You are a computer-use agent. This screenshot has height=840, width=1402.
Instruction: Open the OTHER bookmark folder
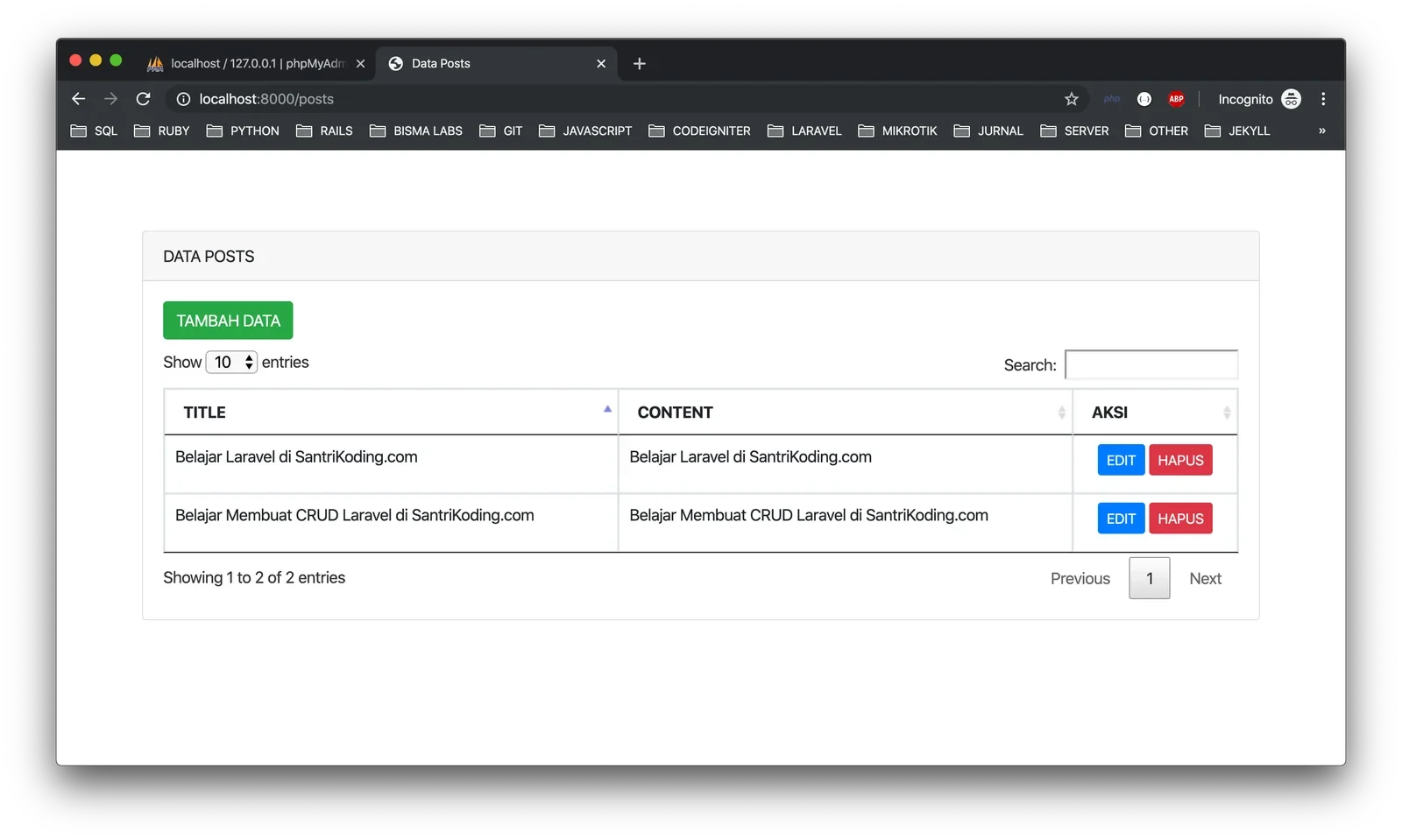tap(1157, 131)
